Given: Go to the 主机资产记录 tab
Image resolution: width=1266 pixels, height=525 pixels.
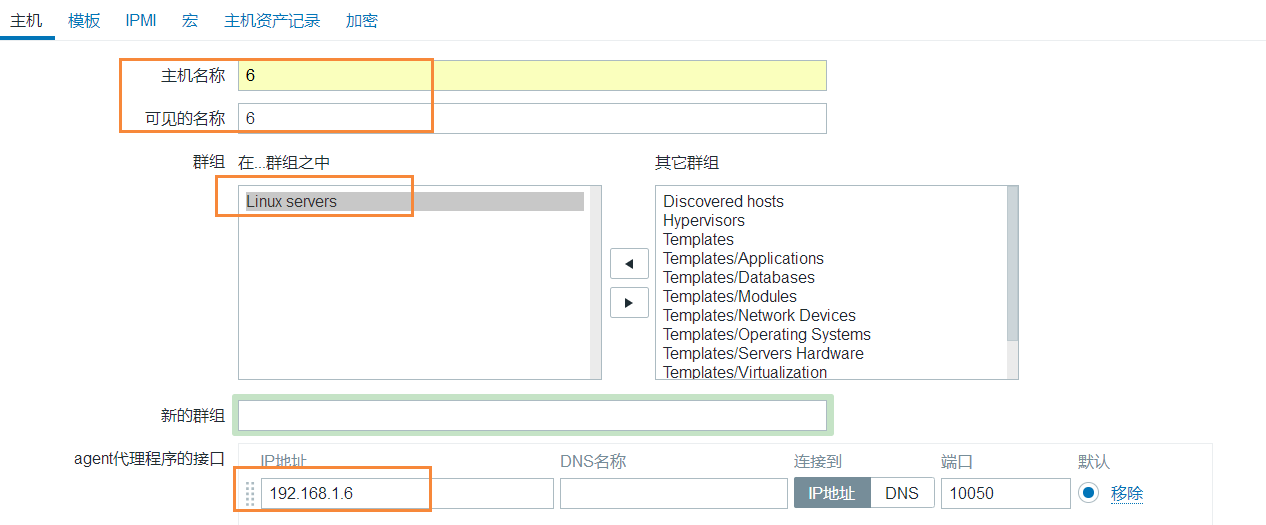Looking at the screenshot, I should click(272, 20).
